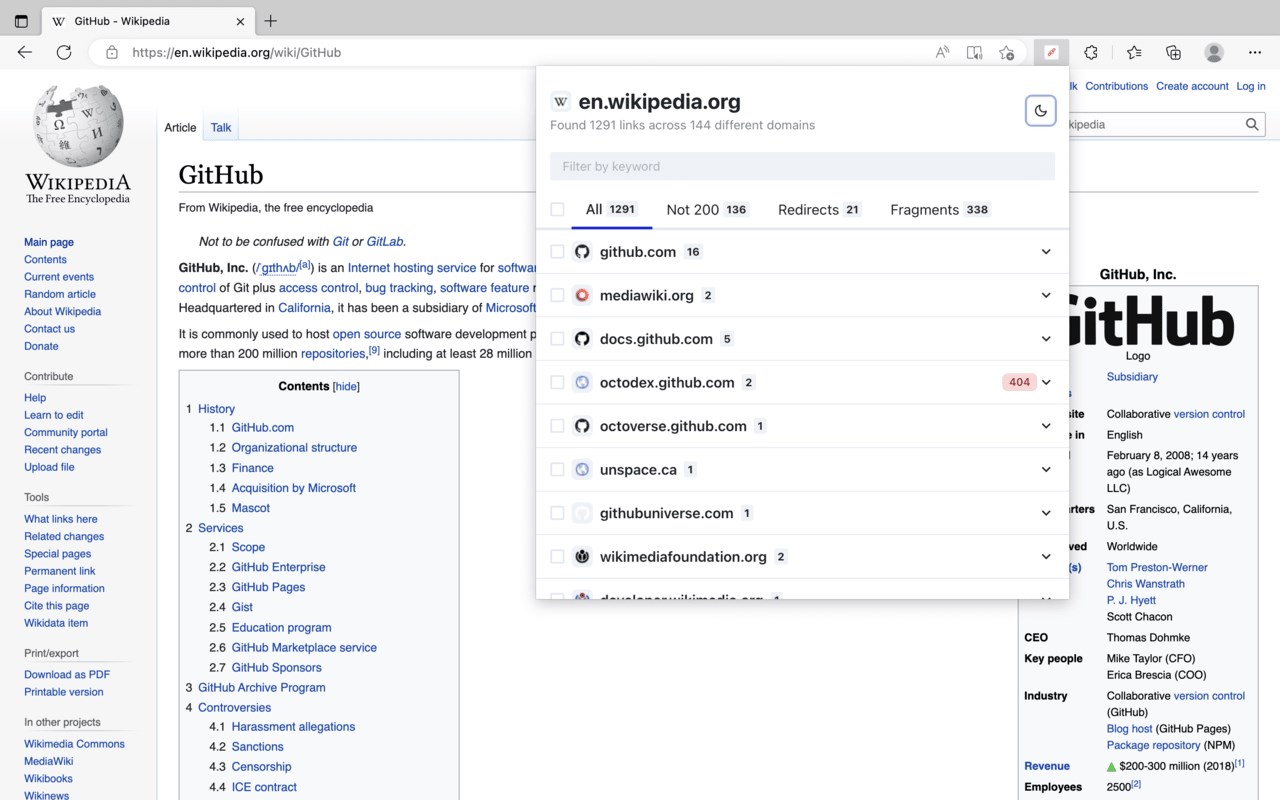Screen dimensions: 1280x800
Task: Open the Wikipedia Talk tab
Action: pyautogui.click(x=221, y=127)
